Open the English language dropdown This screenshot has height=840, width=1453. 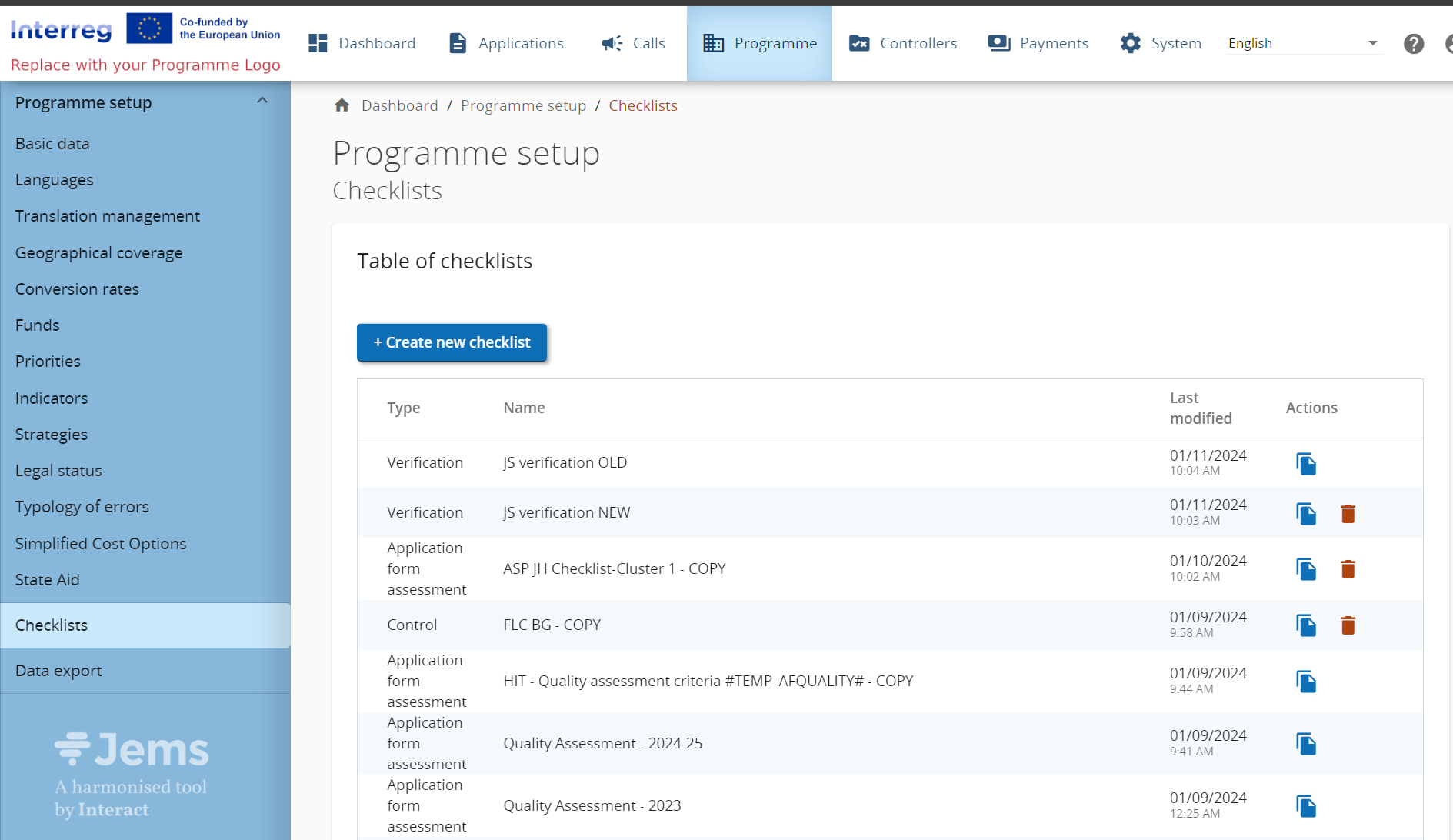tap(1303, 44)
